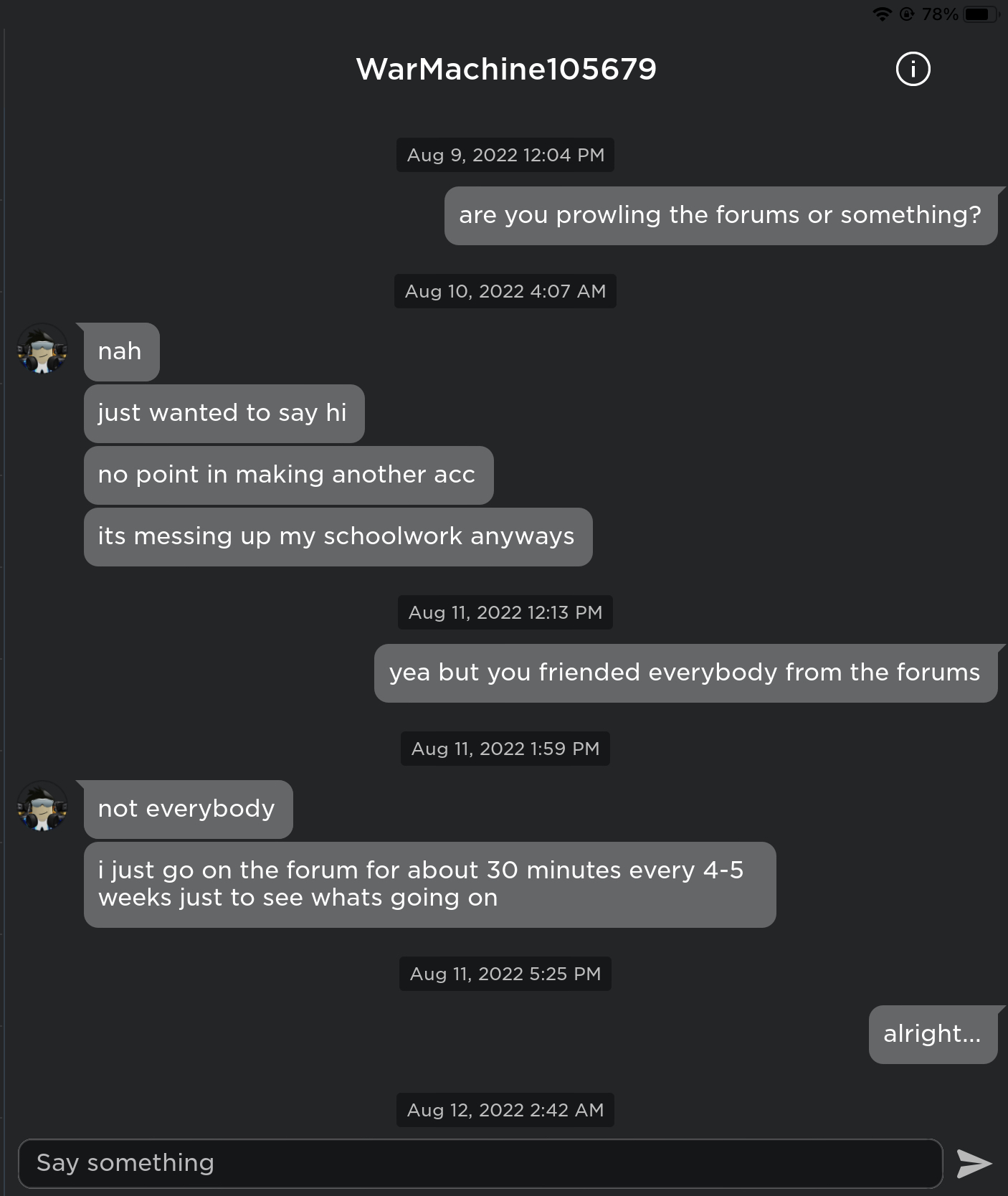
Task: Select "yea but you friended everybody" message
Action: click(685, 673)
